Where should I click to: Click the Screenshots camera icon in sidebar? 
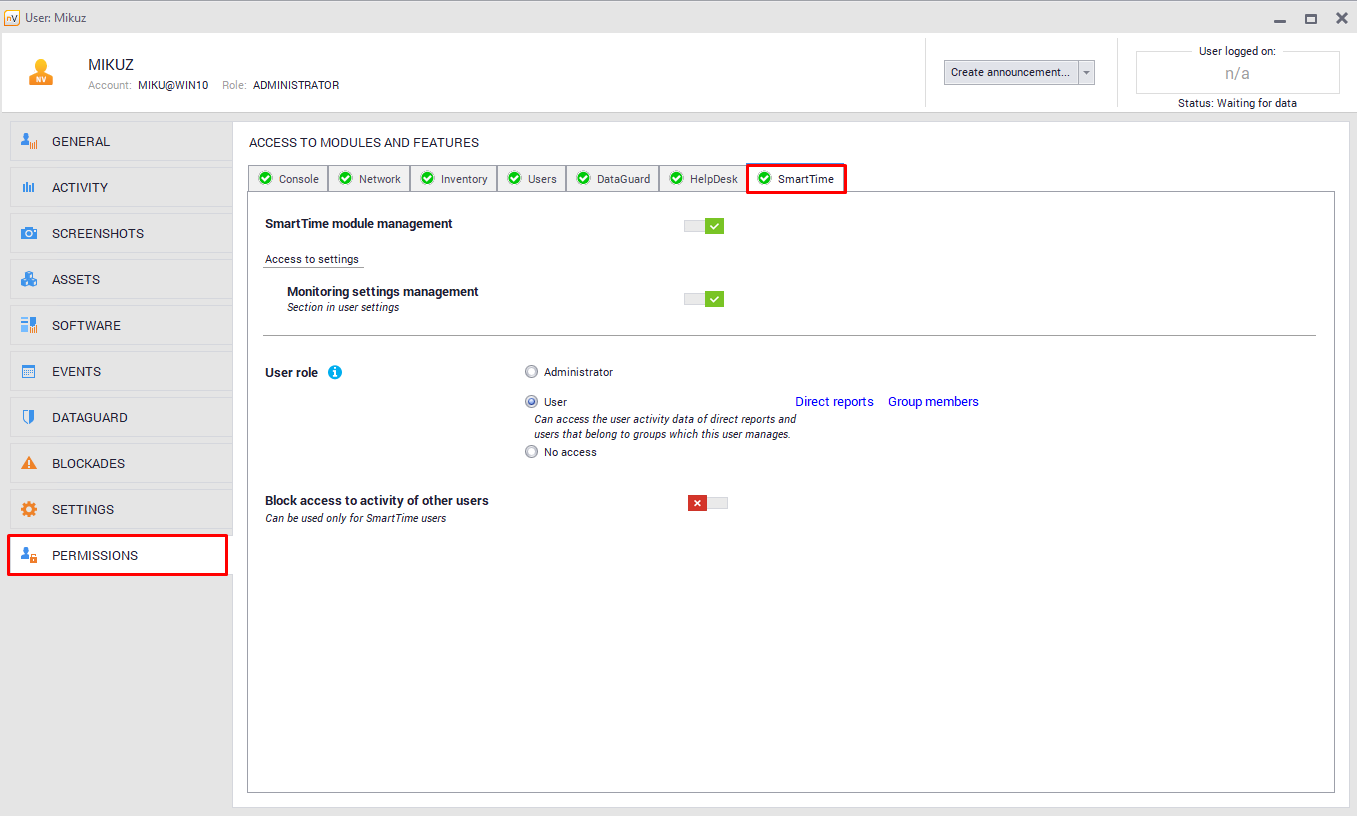29,233
